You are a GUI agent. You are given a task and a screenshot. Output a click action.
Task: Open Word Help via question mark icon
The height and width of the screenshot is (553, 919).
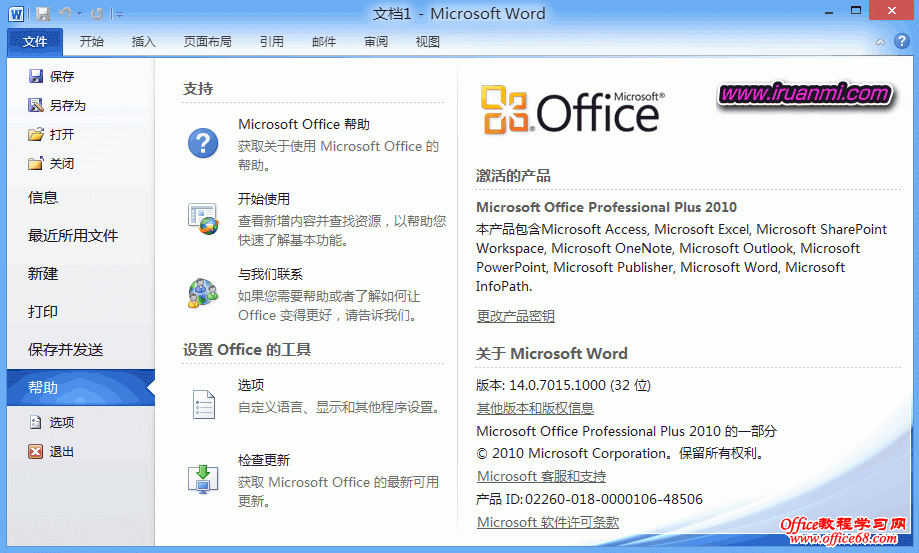[902, 41]
